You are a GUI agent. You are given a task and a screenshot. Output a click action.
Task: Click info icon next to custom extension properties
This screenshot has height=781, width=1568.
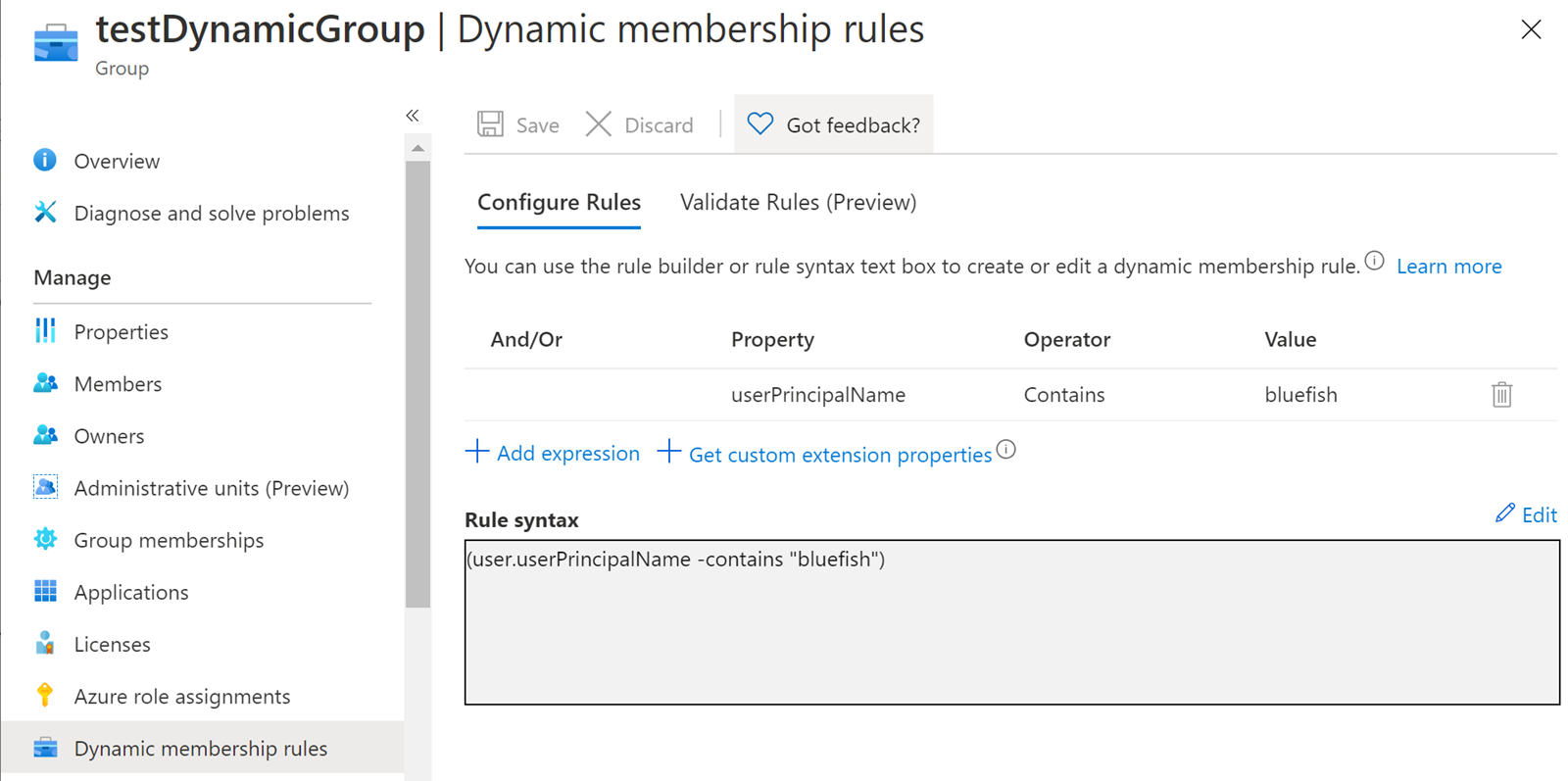[x=1006, y=450]
